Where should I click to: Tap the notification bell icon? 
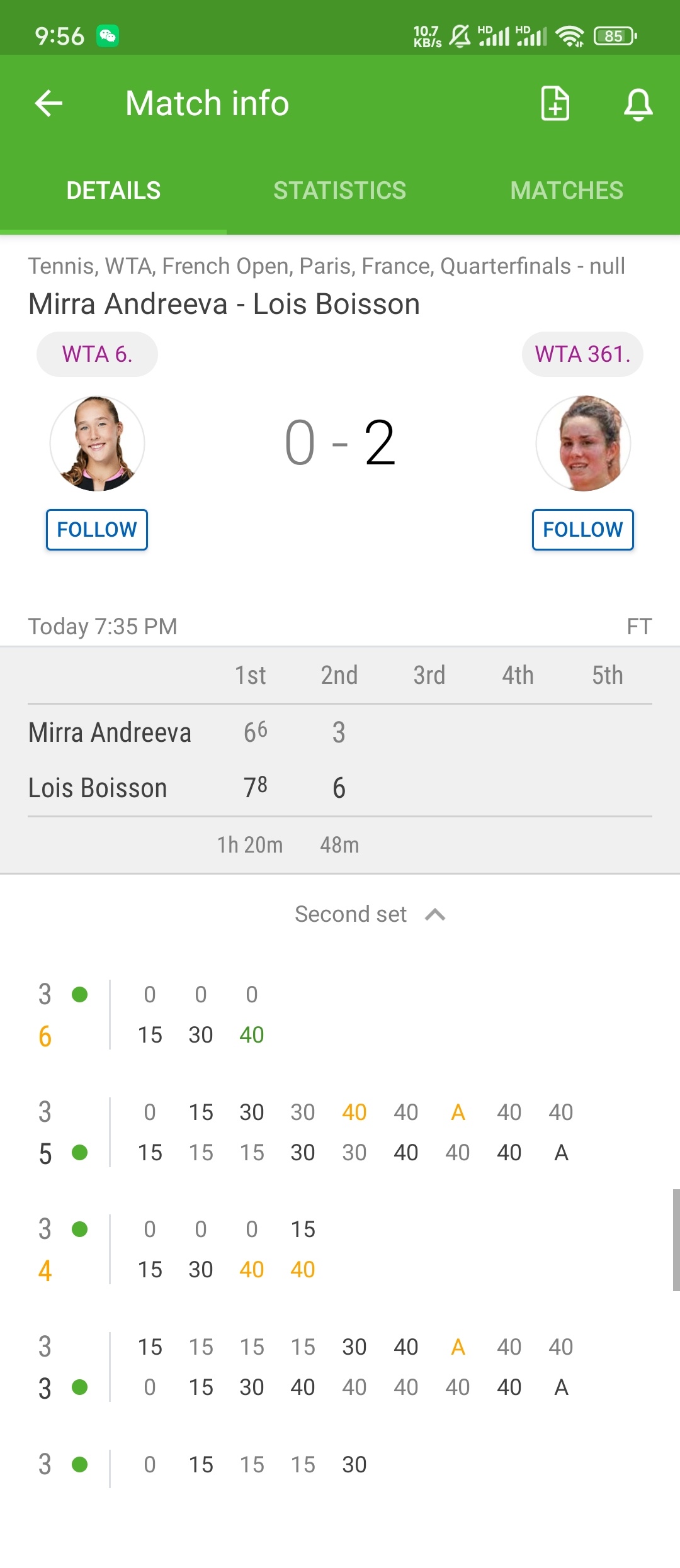click(x=638, y=104)
